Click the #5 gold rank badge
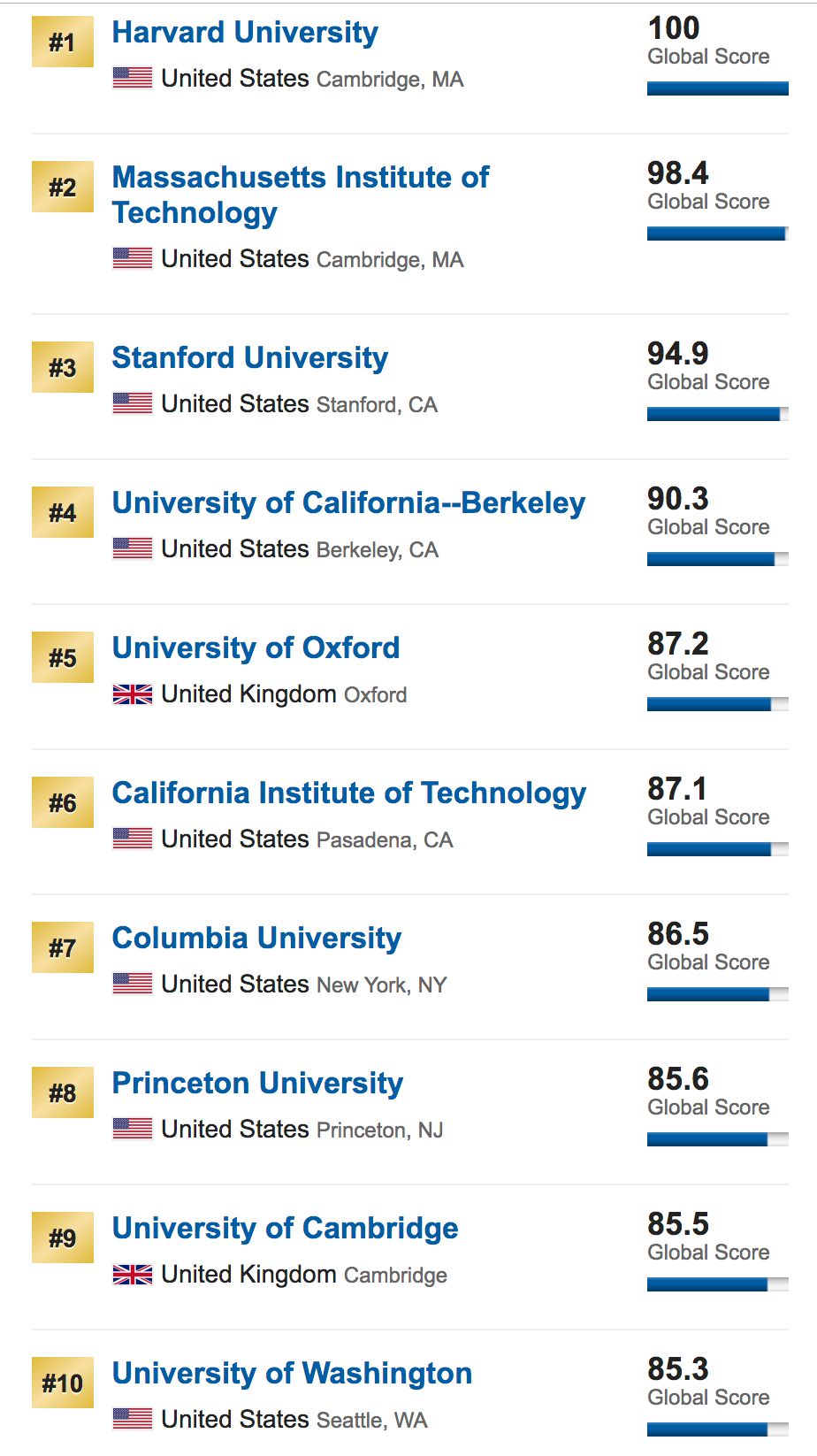817x1456 pixels. (x=63, y=658)
